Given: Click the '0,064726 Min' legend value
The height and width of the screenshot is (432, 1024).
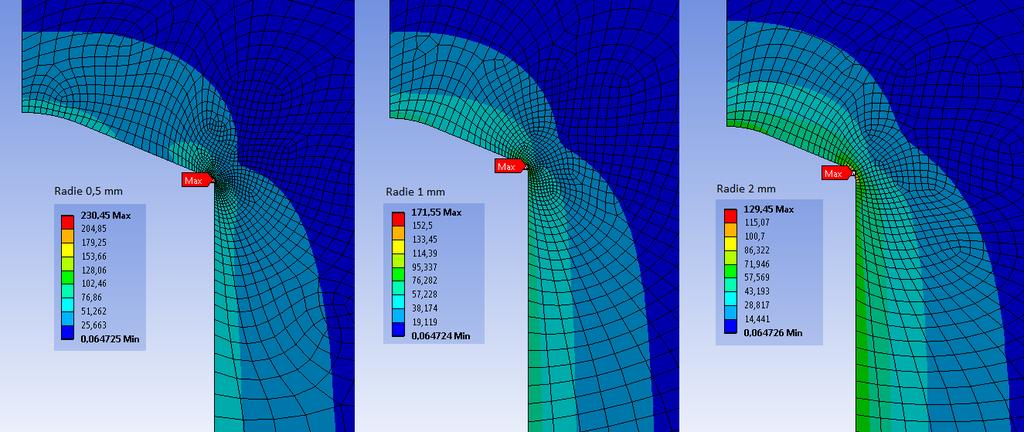Looking at the screenshot, I should coord(773,333).
